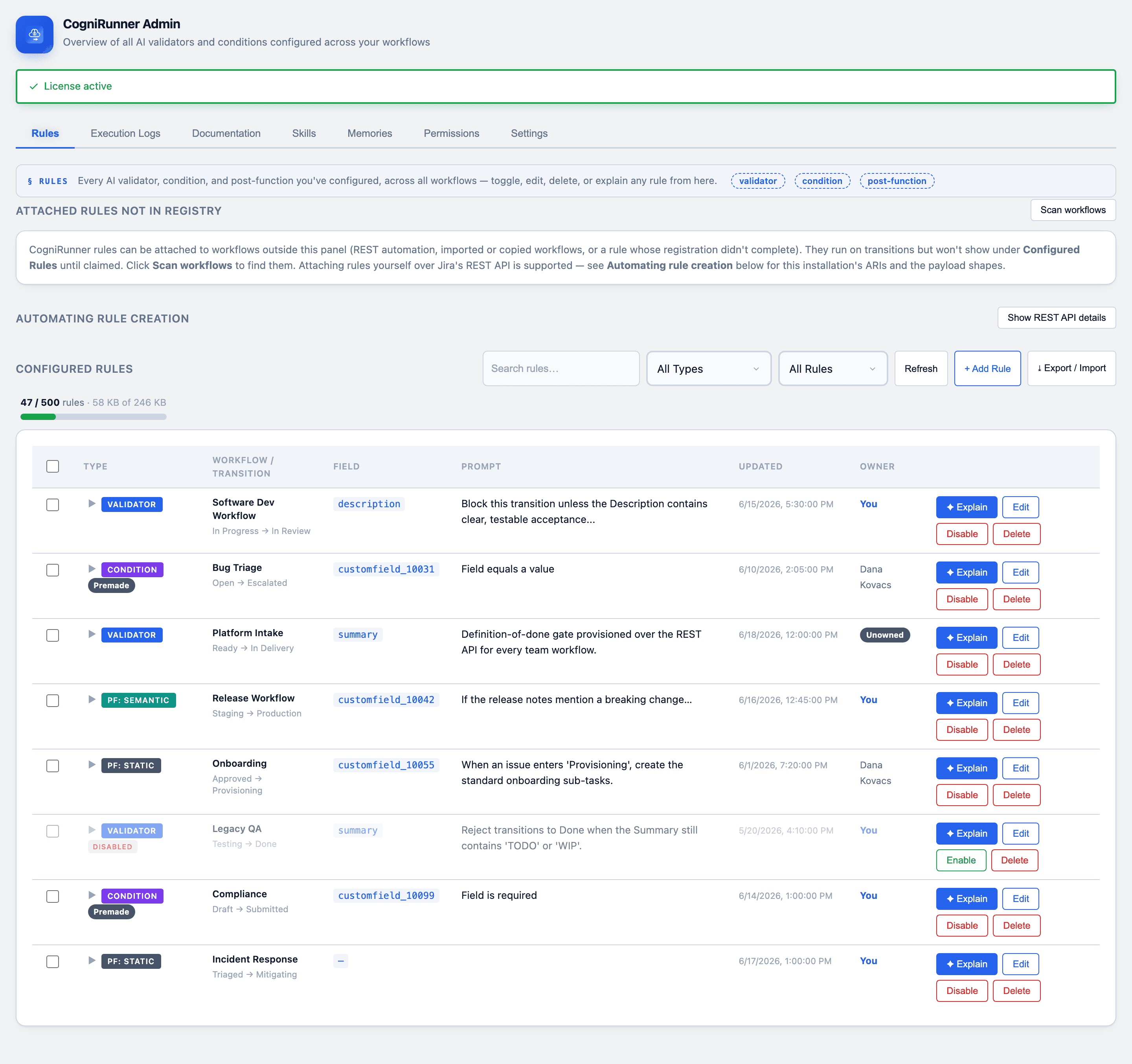Viewport: 1132px width, 1064px height.
Task: Check the Legacy QA row checkbox
Action: click(53, 831)
